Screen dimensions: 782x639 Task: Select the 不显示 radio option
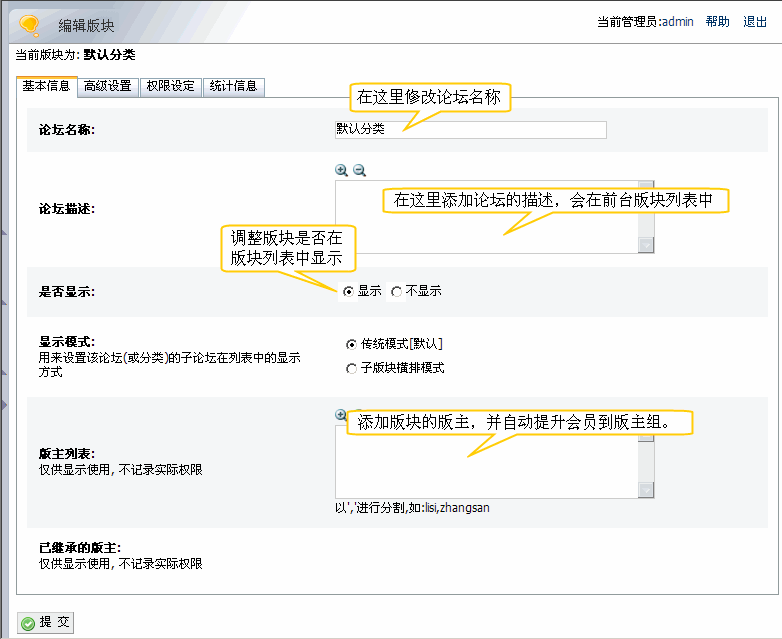(x=397, y=292)
